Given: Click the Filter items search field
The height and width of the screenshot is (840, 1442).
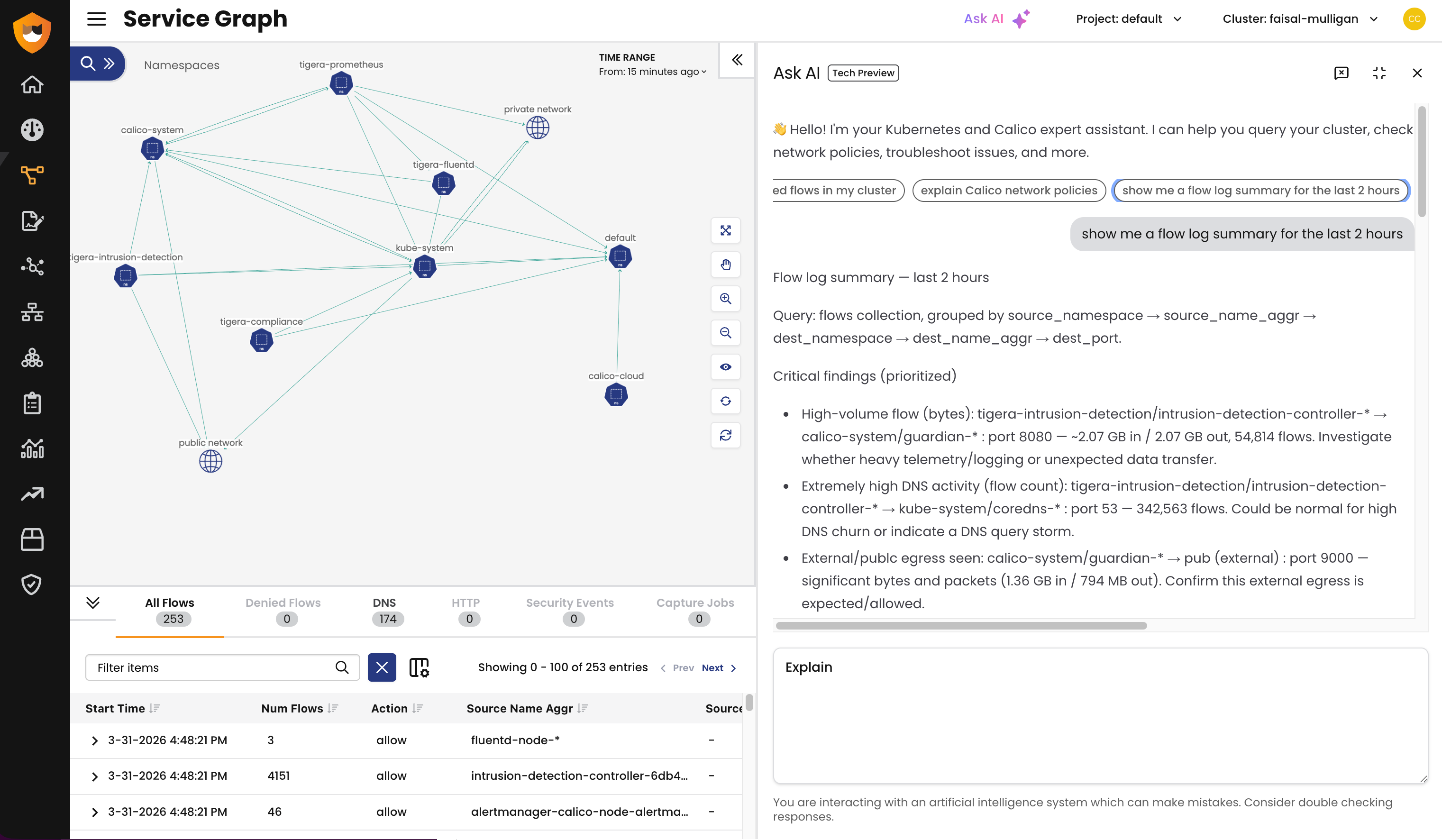Looking at the screenshot, I should [x=212, y=668].
